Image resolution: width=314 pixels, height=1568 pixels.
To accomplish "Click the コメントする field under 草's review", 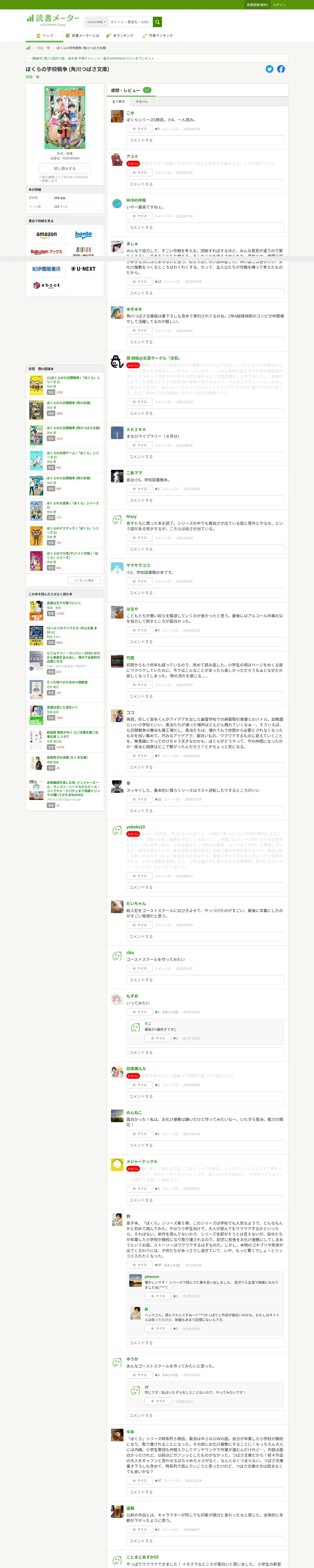I will [205, 811].
